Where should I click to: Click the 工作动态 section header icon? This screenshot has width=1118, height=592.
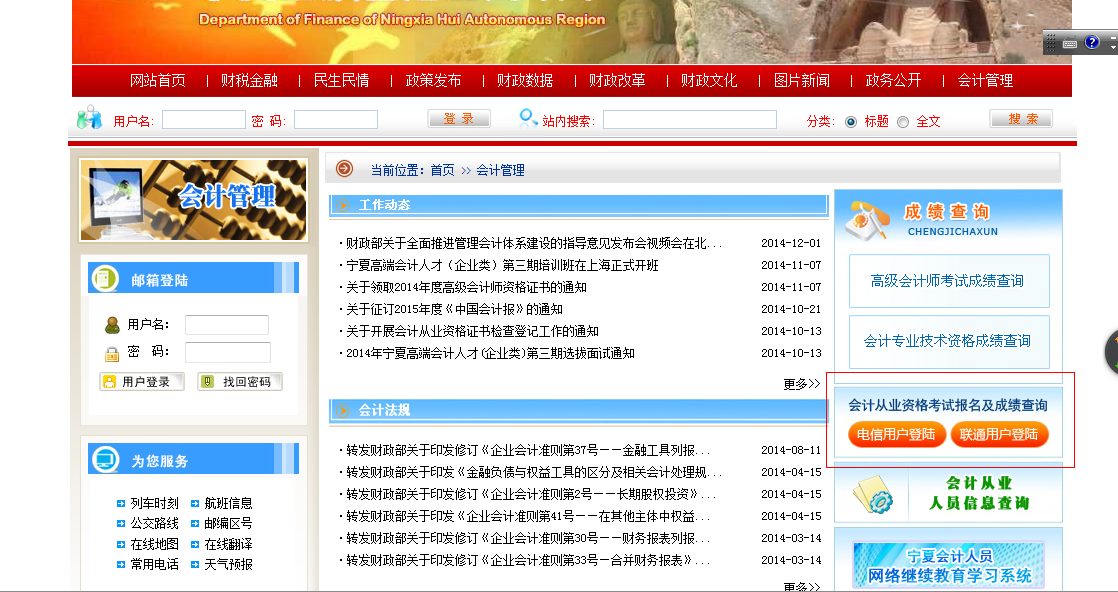coord(343,205)
